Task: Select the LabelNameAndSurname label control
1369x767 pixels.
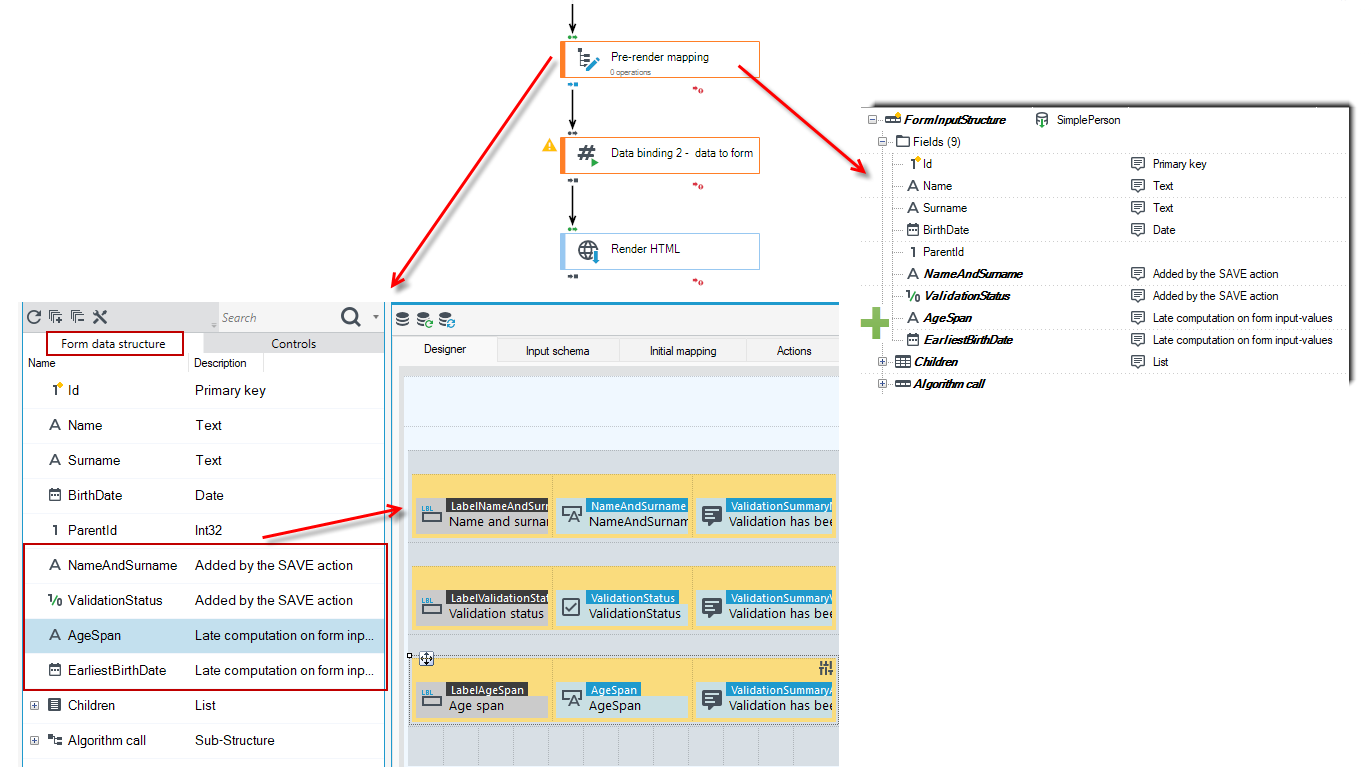Action: point(482,514)
